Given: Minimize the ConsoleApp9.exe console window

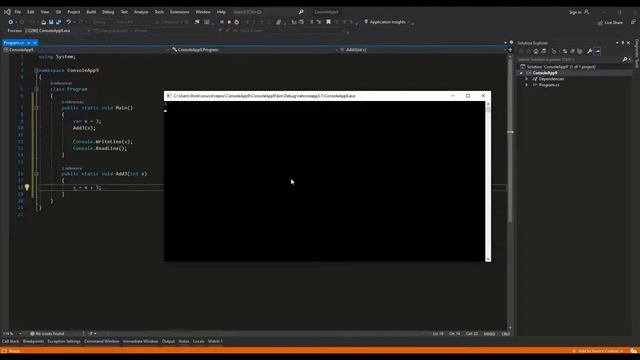Looking at the screenshot, I should coord(453,96).
